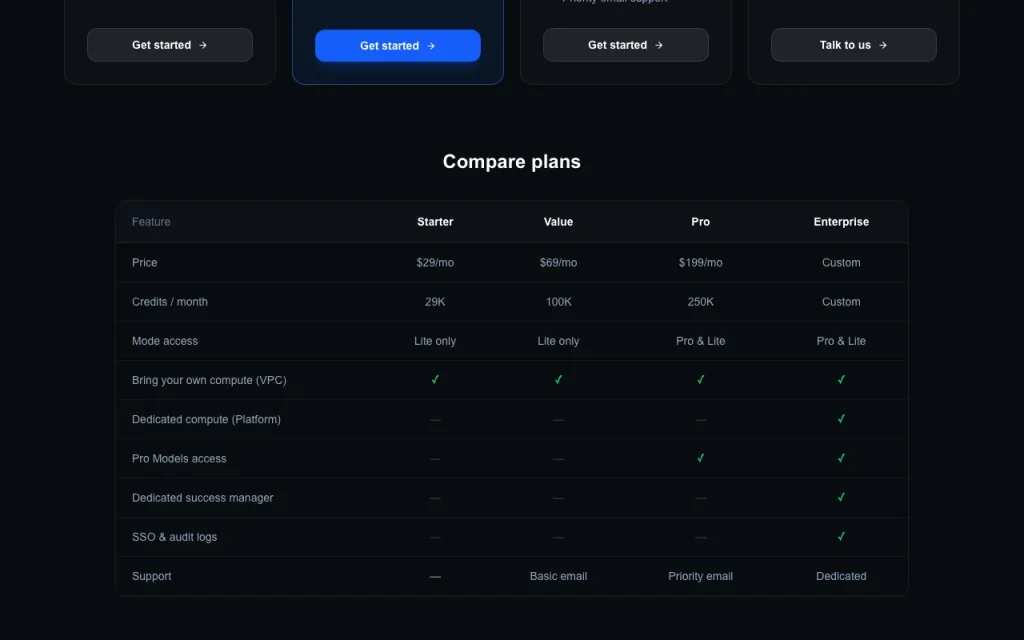The height and width of the screenshot is (640, 1024).
Task: Click the Credits / month row label
Action: pos(170,302)
